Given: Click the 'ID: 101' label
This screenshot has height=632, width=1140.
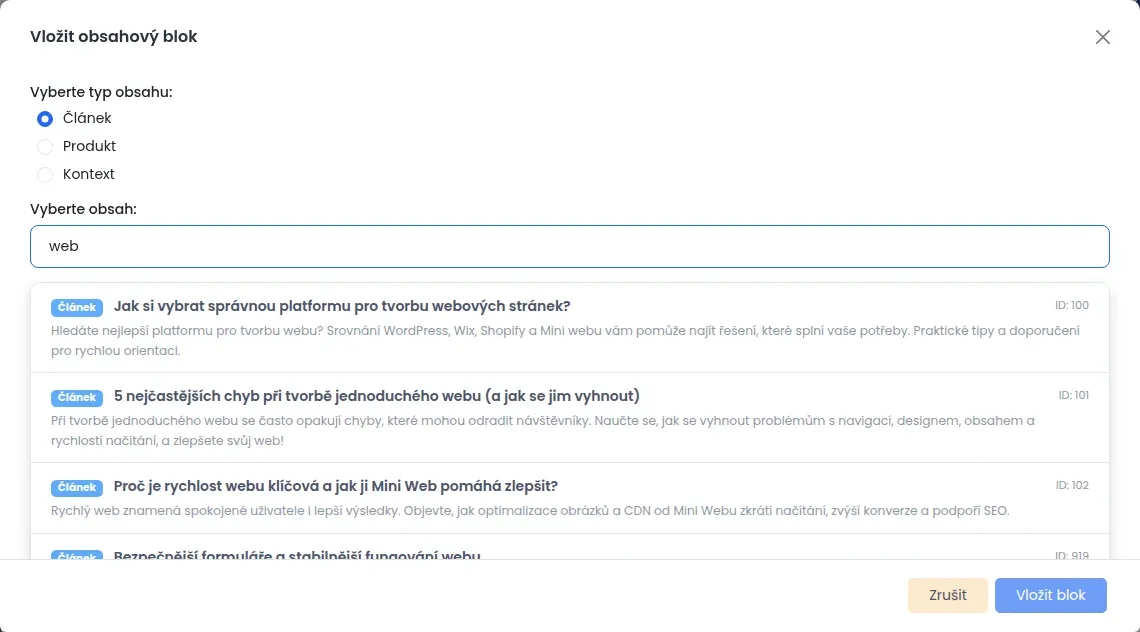Looking at the screenshot, I should click(1073, 396).
